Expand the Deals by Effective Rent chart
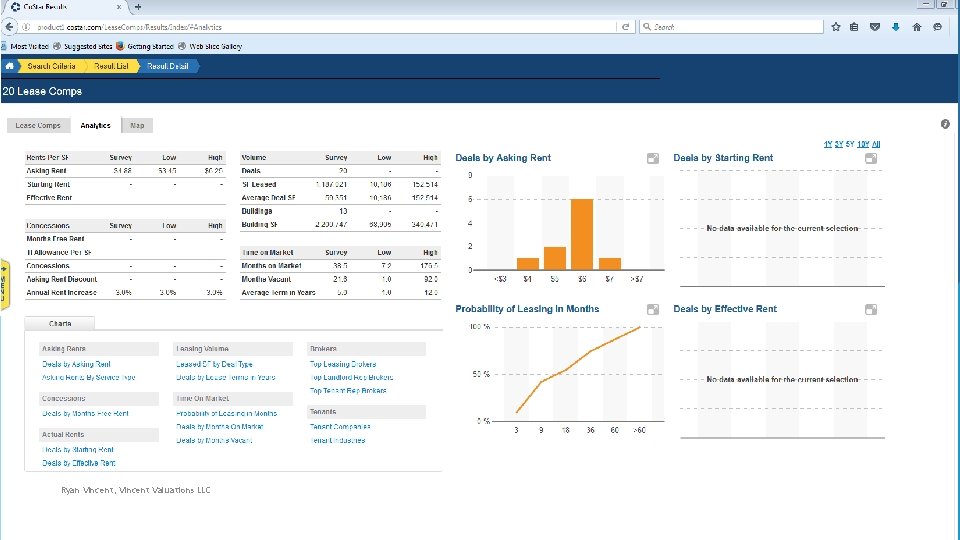 click(871, 310)
